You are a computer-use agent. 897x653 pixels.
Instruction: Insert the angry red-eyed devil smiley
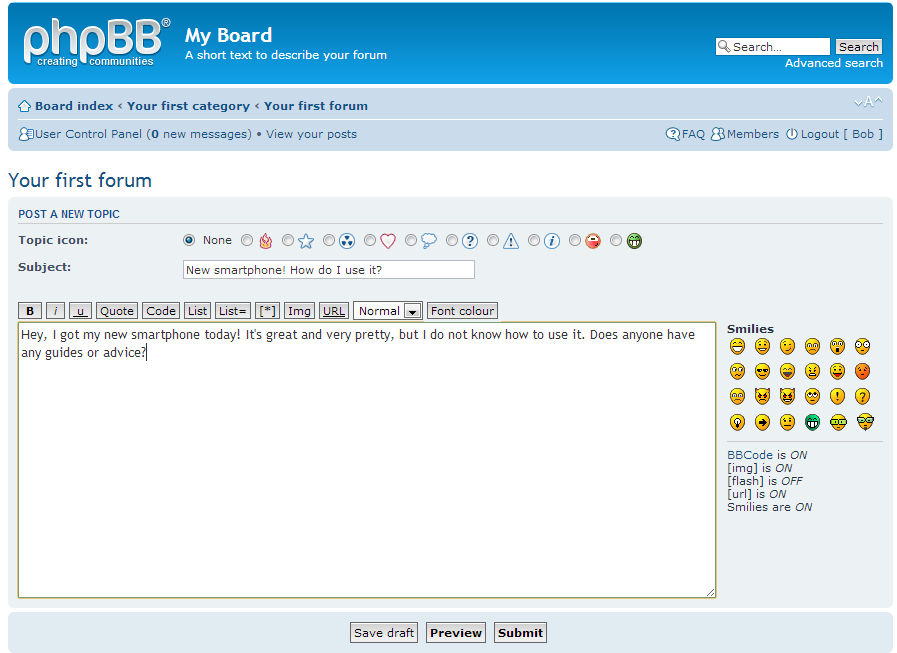pos(762,396)
